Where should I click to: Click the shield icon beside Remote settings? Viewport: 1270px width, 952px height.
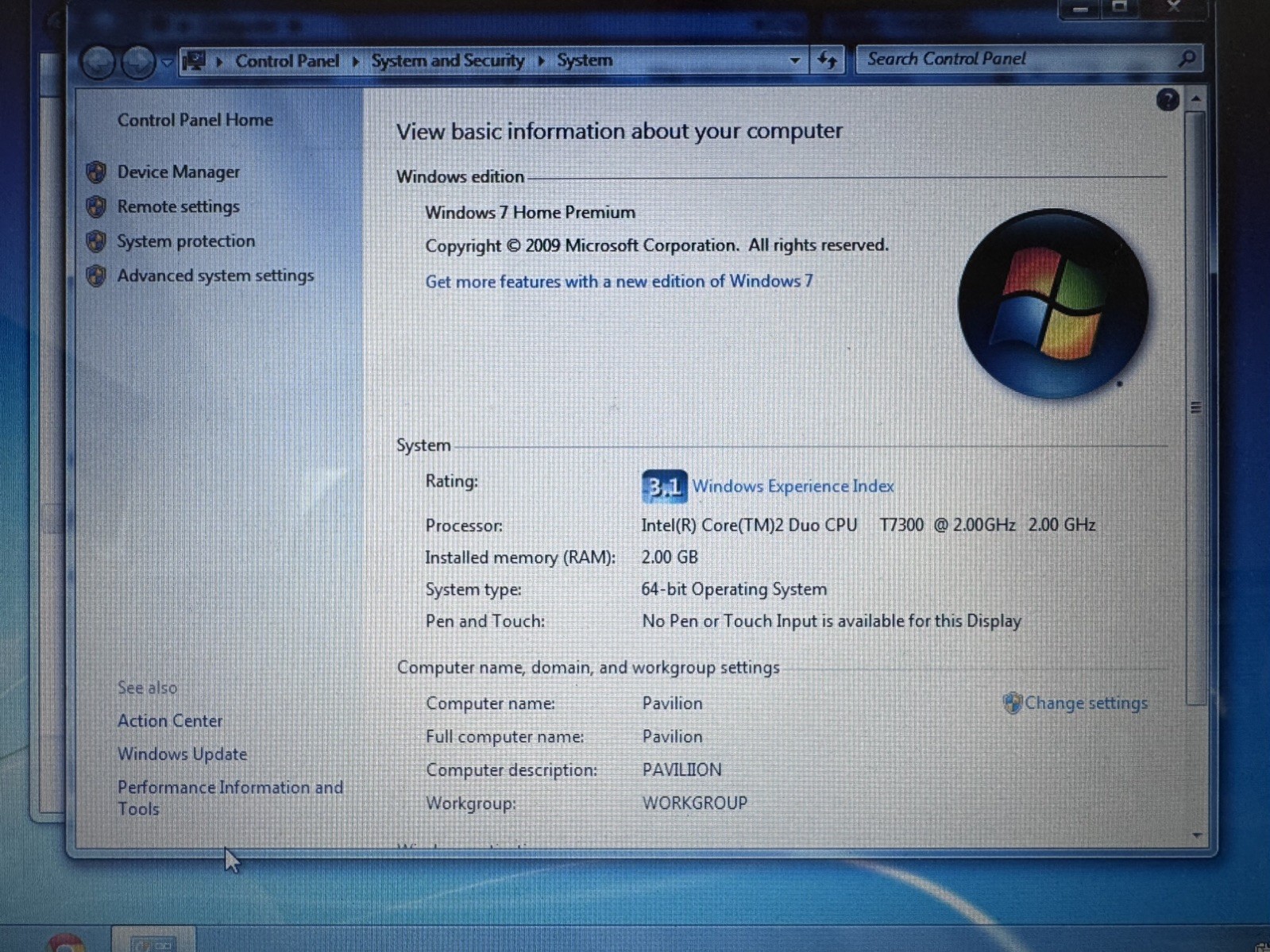pyautogui.click(x=96, y=206)
